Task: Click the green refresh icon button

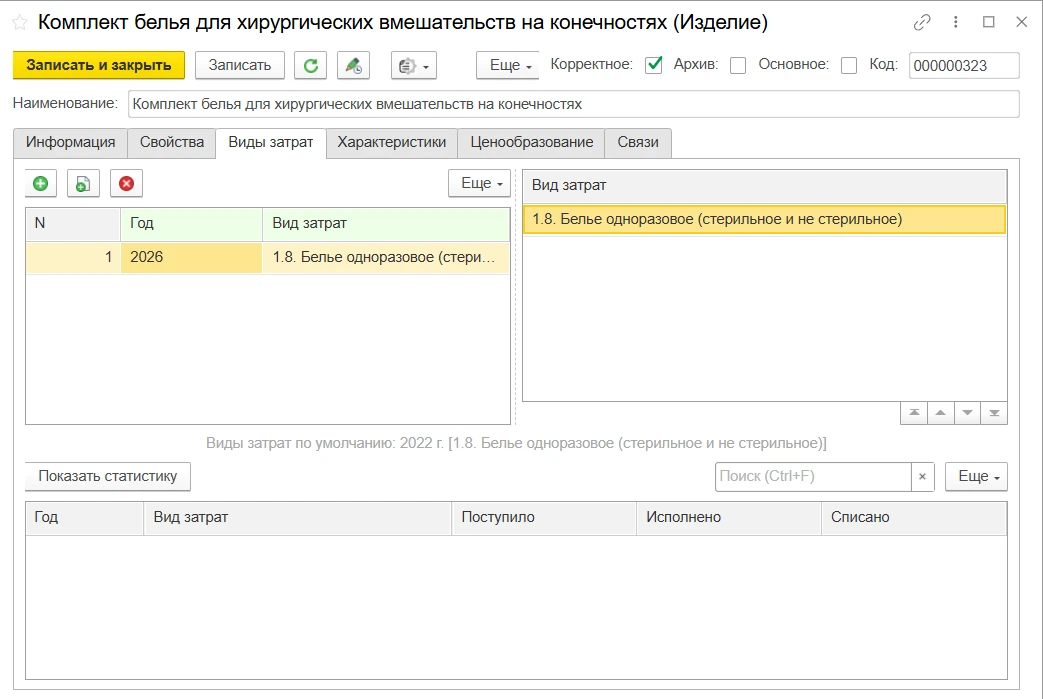Action: [x=311, y=65]
